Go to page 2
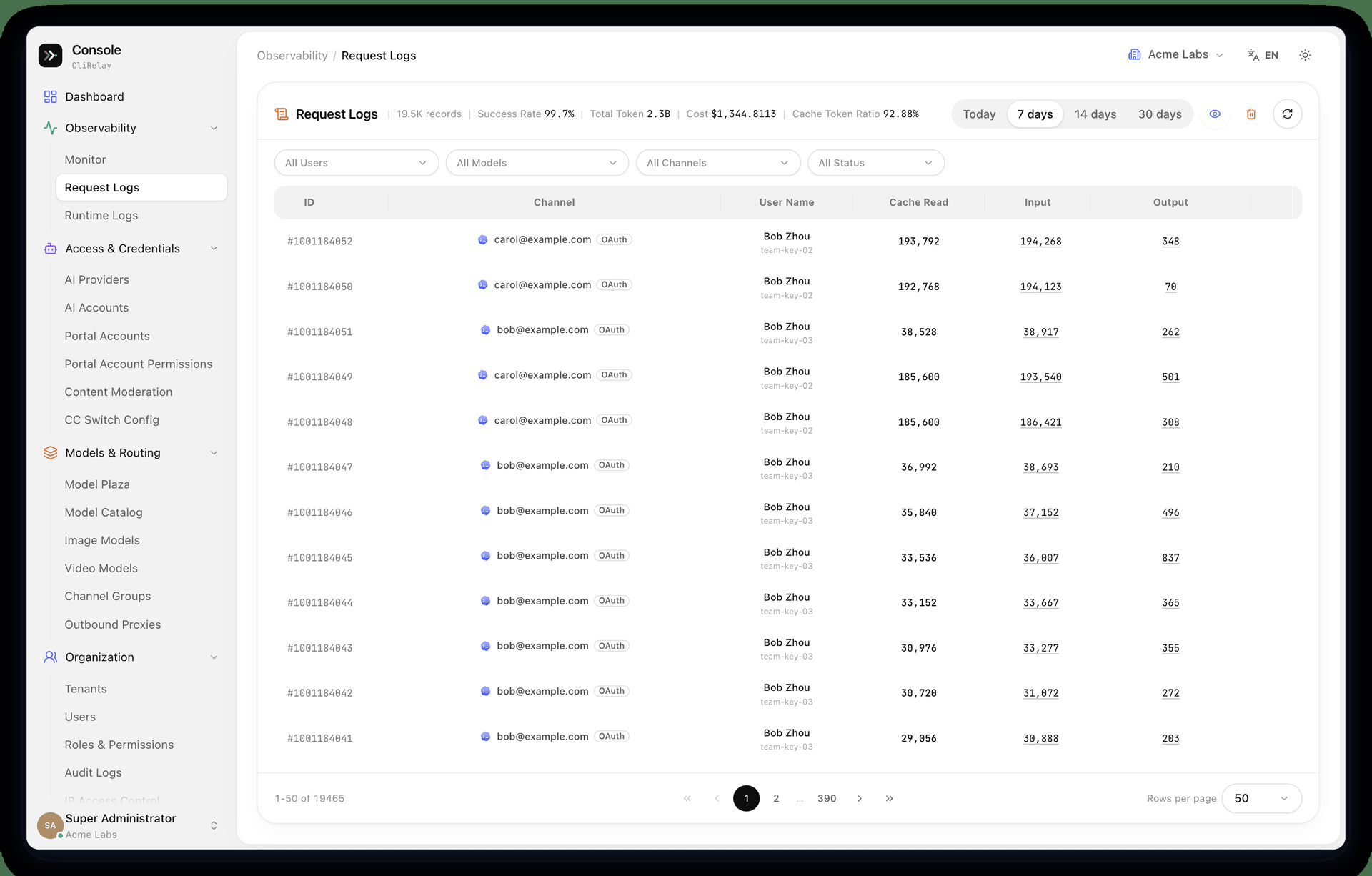The width and height of the screenshot is (1372, 876). coord(776,798)
